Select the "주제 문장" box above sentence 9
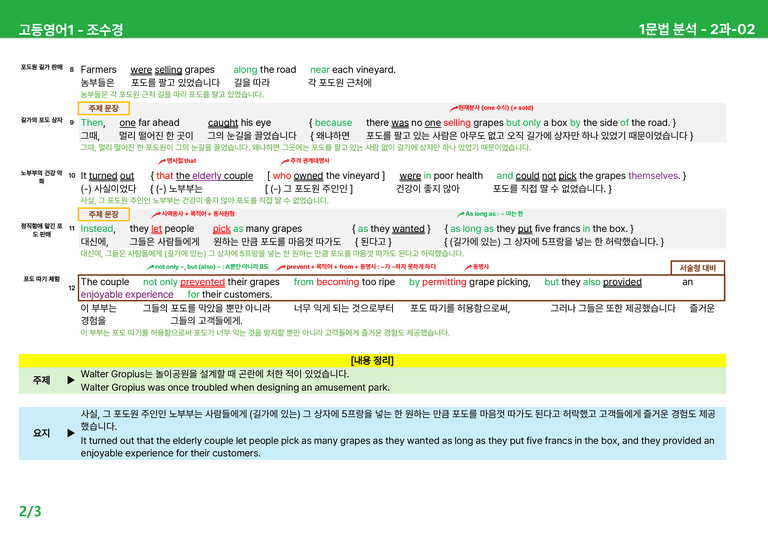This screenshot has width=768, height=543. pyautogui.click(x=103, y=108)
